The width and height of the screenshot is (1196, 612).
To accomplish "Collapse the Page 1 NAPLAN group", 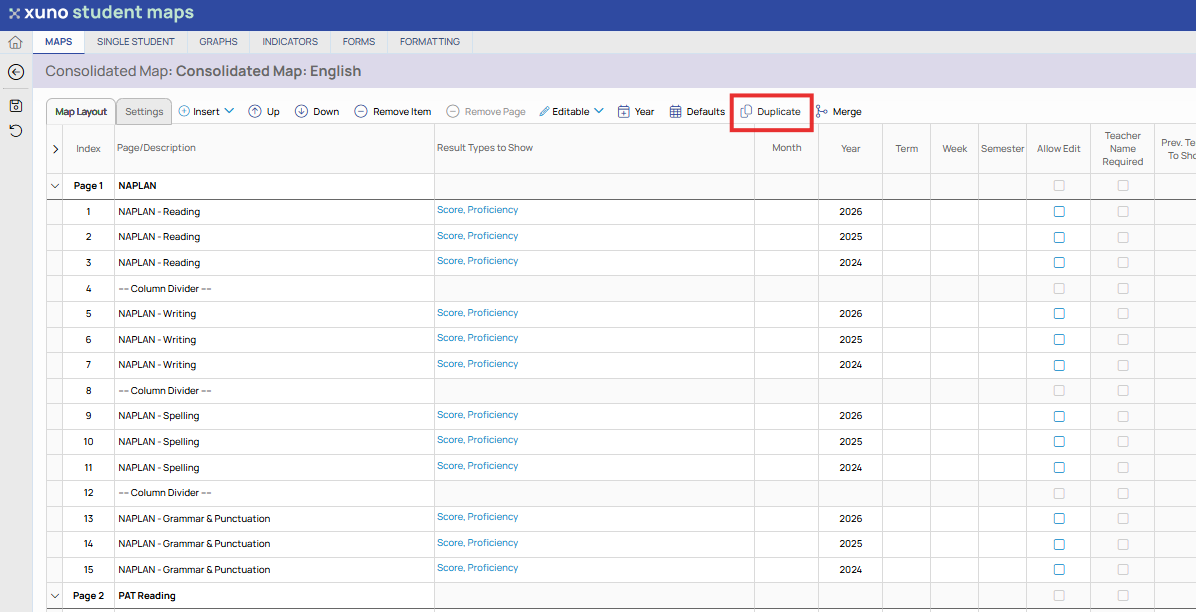I will pyautogui.click(x=55, y=185).
